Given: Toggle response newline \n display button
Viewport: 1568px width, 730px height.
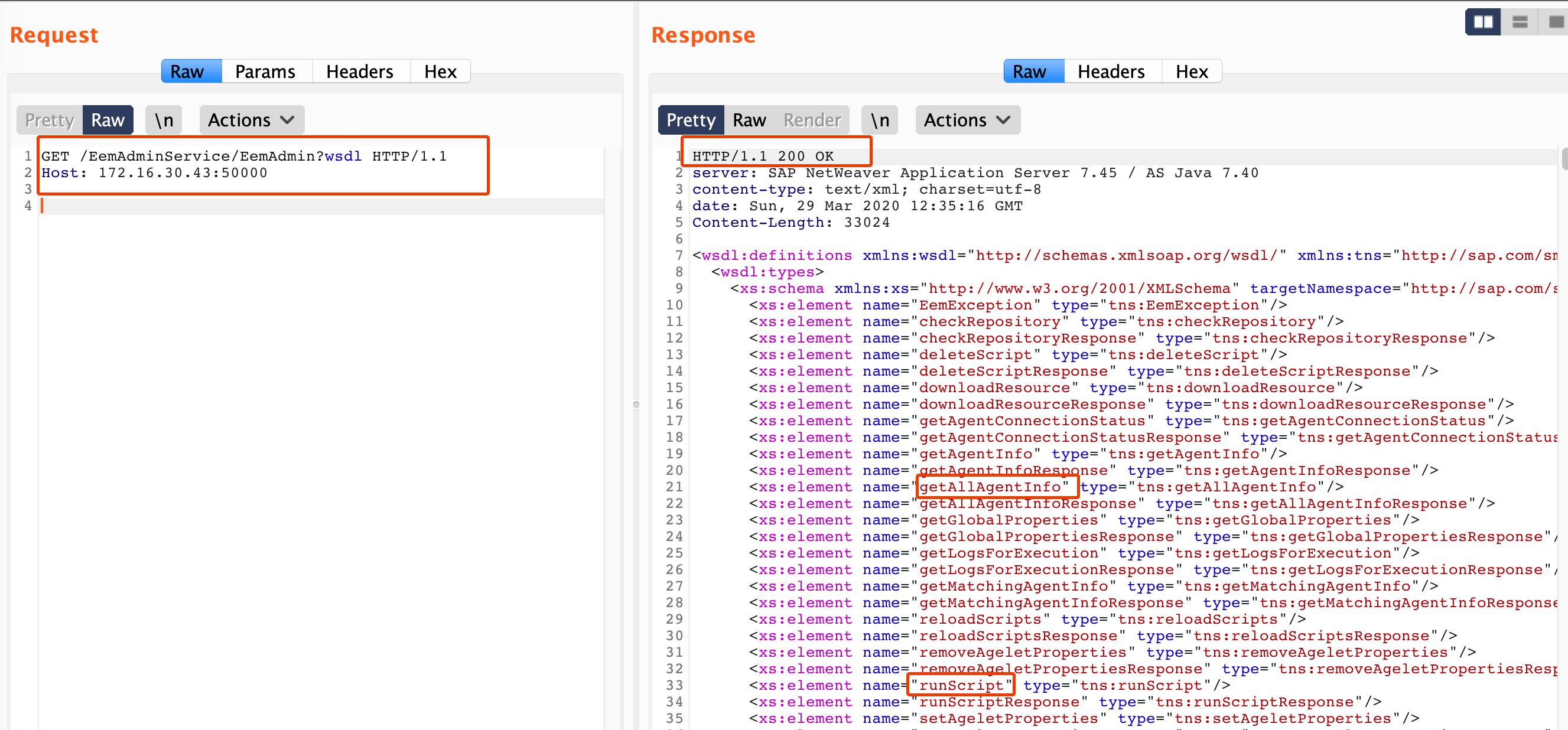Looking at the screenshot, I should pos(880,120).
